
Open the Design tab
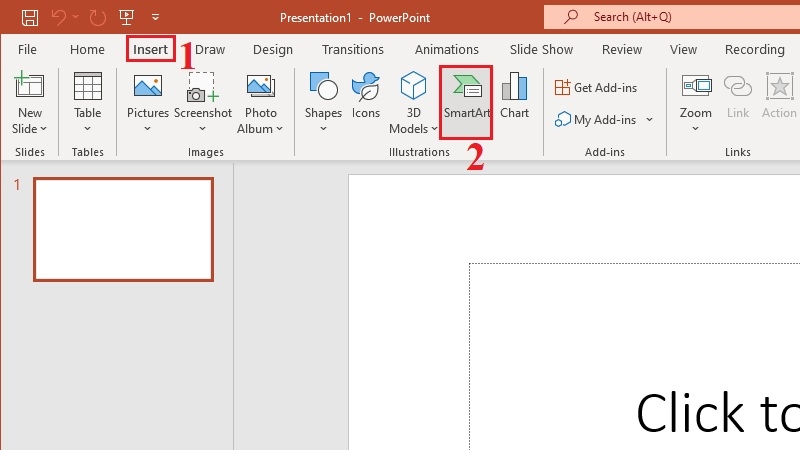coord(273,49)
